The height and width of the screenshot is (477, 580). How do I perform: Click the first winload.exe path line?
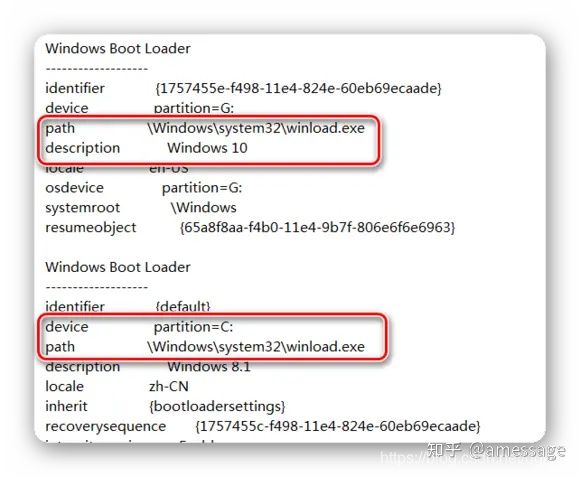pyautogui.click(x=205, y=128)
